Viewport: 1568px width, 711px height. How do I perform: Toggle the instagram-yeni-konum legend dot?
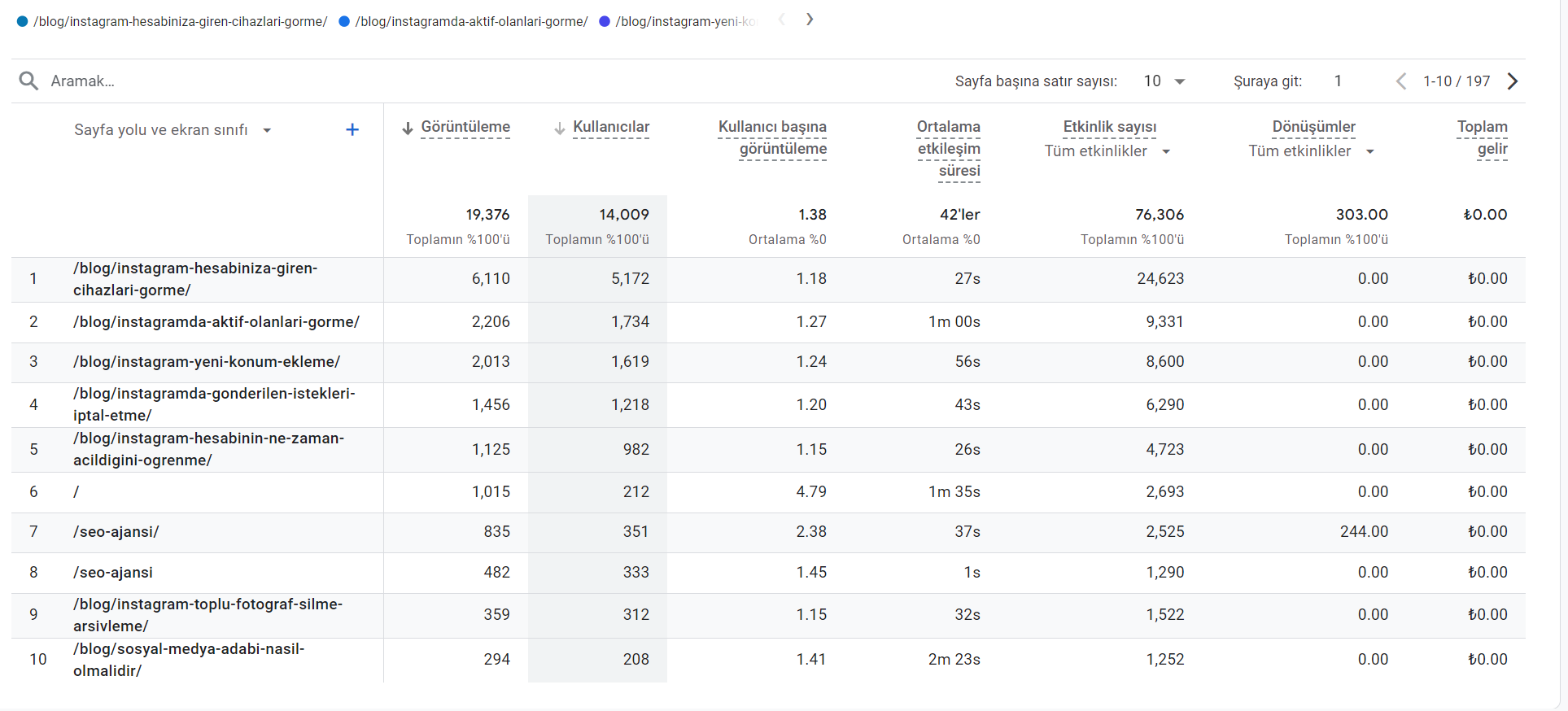(x=605, y=22)
